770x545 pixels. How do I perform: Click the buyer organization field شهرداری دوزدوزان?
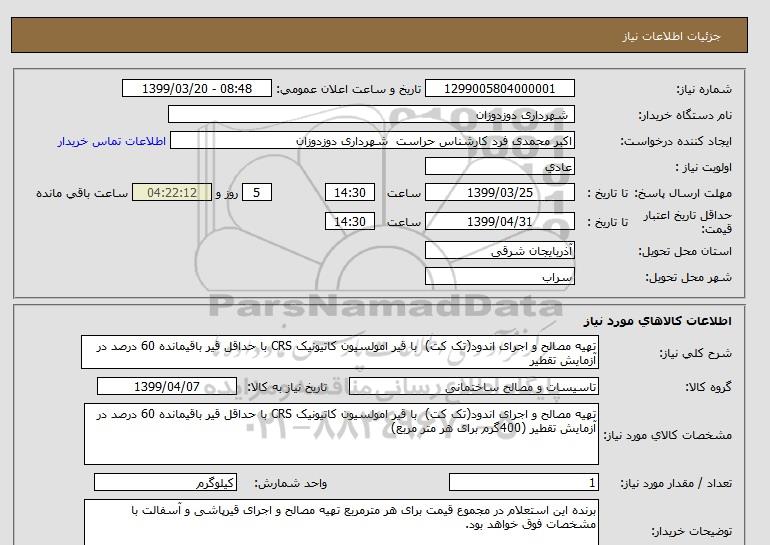(371, 114)
